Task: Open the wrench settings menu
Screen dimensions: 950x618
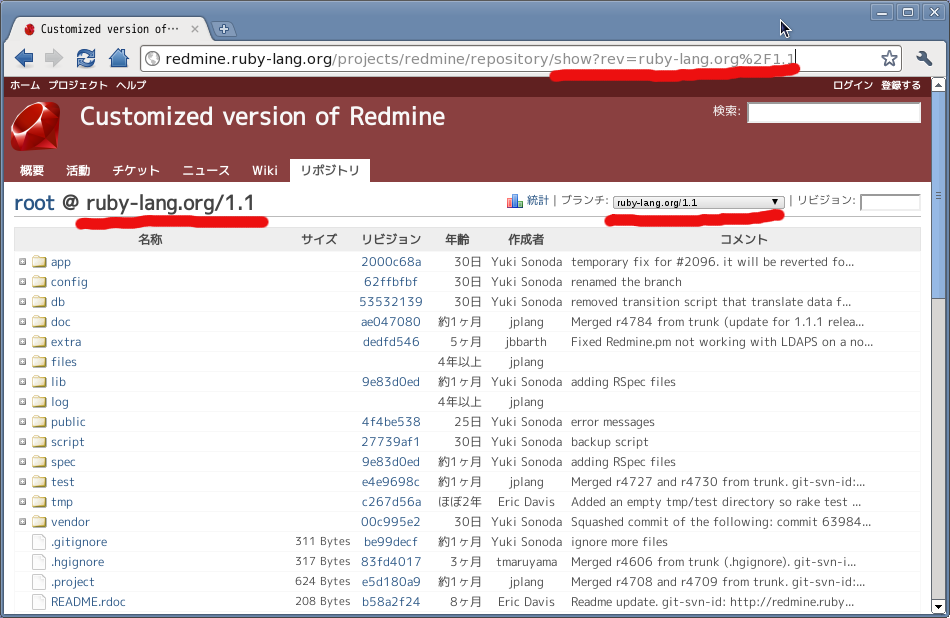Action: (x=924, y=58)
